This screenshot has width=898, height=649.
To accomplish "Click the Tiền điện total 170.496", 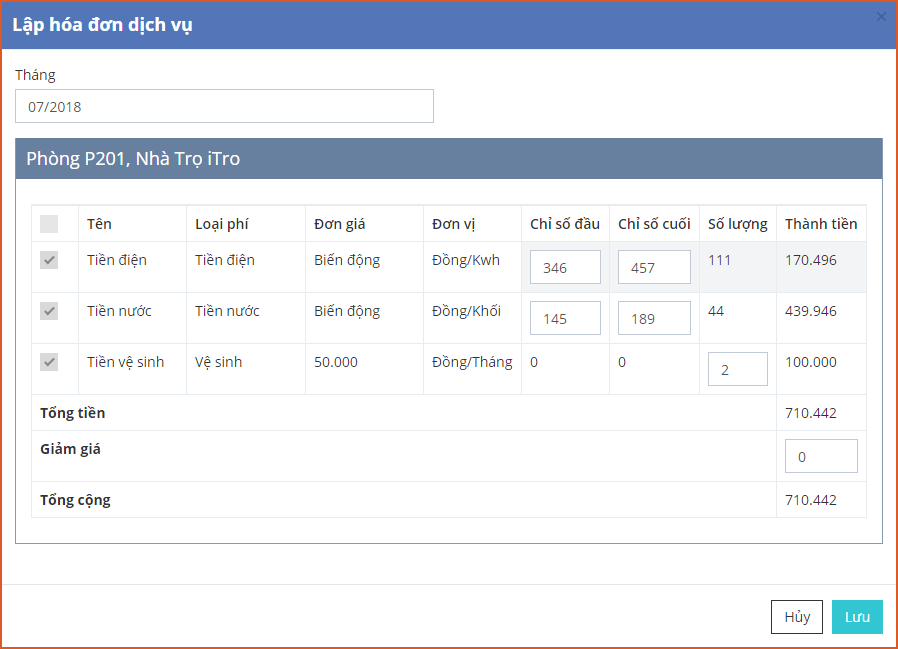I will 811,260.
